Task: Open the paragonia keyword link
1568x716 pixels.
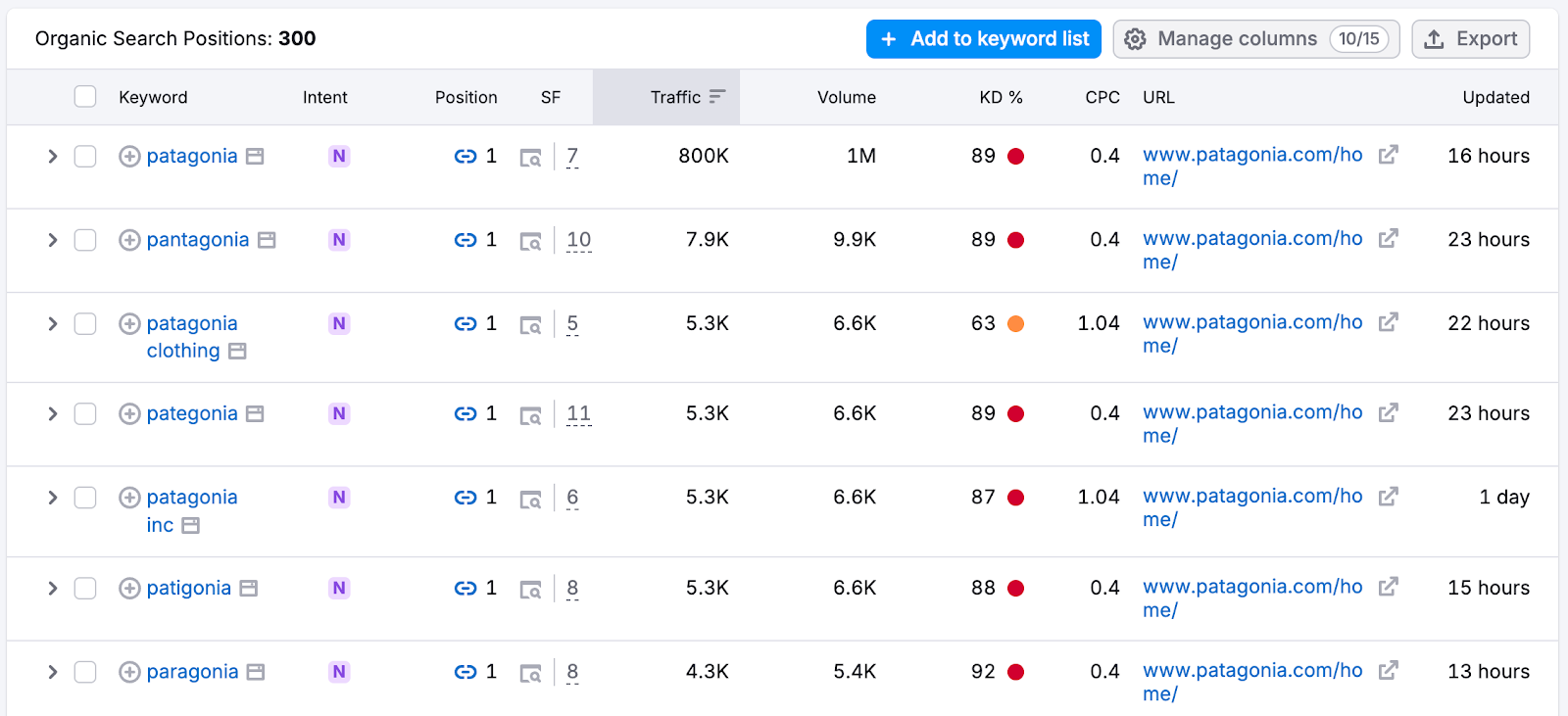Action: (192, 672)
